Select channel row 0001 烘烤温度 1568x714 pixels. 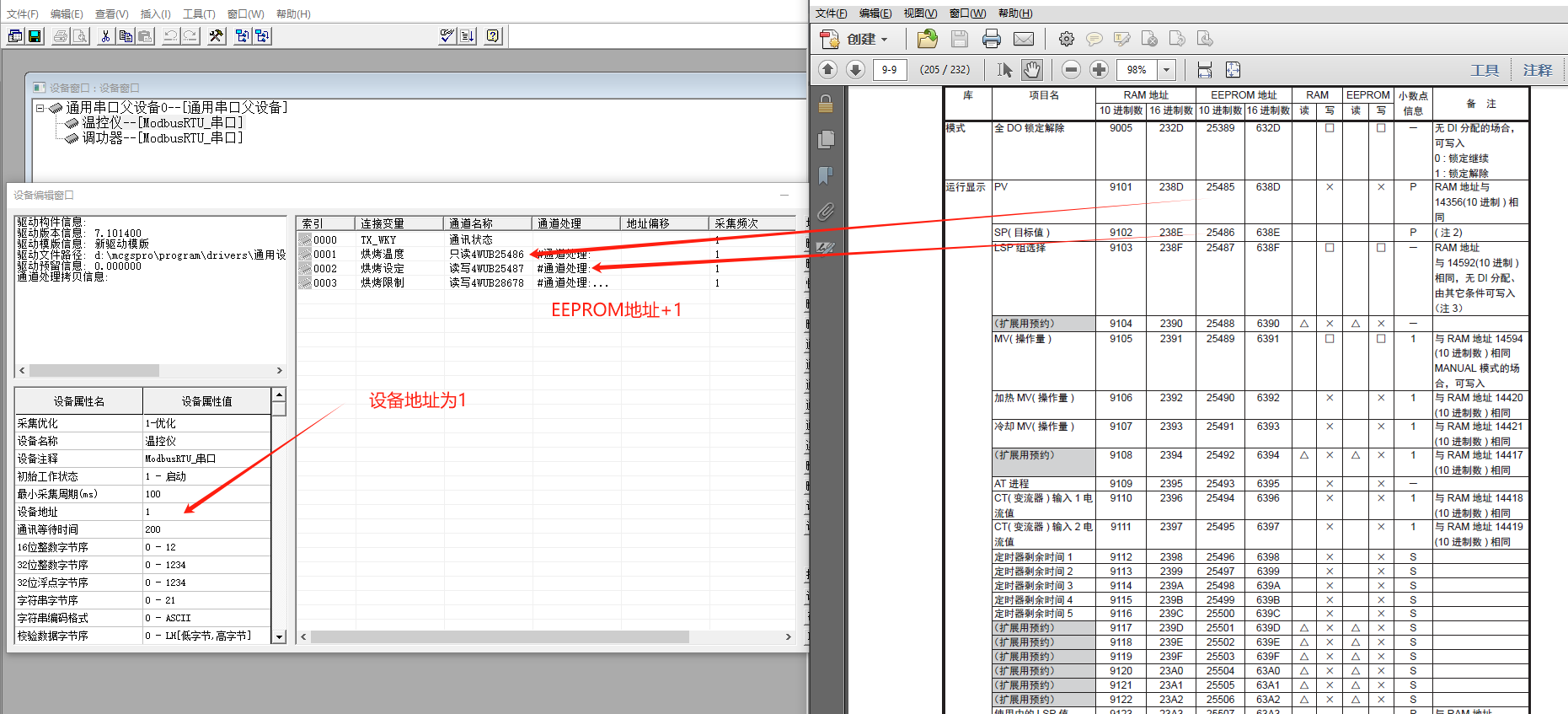click(546, 254)
